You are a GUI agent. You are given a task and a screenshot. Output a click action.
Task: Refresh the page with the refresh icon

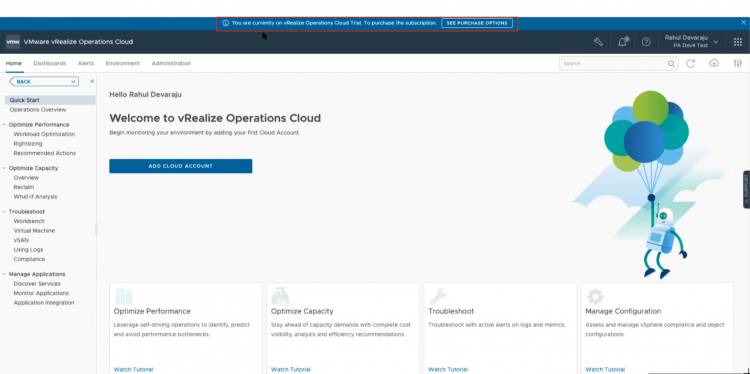690,63
